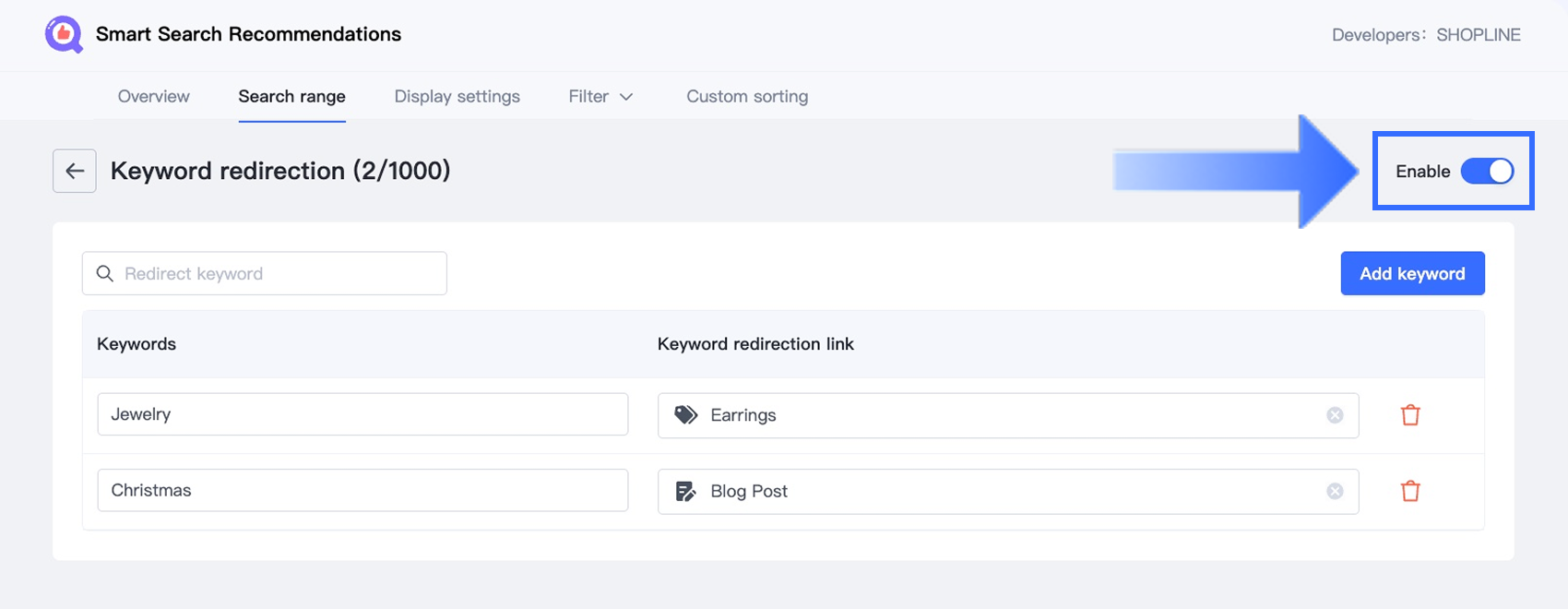The width and height of the screenshot is (1568, 609).
Task: Click the Smart Search Recommendations app logo
Action: [x=64, y=35]
